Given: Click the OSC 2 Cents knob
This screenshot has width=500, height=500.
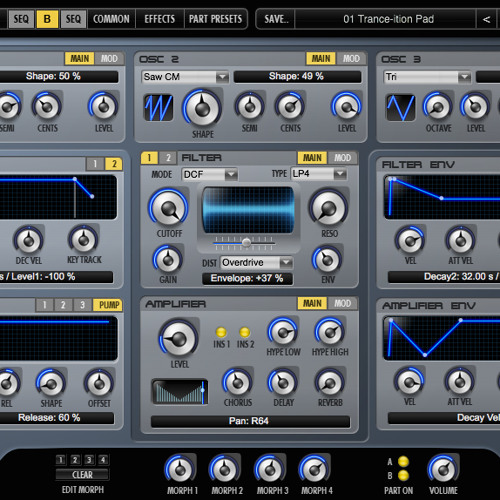Looking at the screenshot, I should (290, 107).
